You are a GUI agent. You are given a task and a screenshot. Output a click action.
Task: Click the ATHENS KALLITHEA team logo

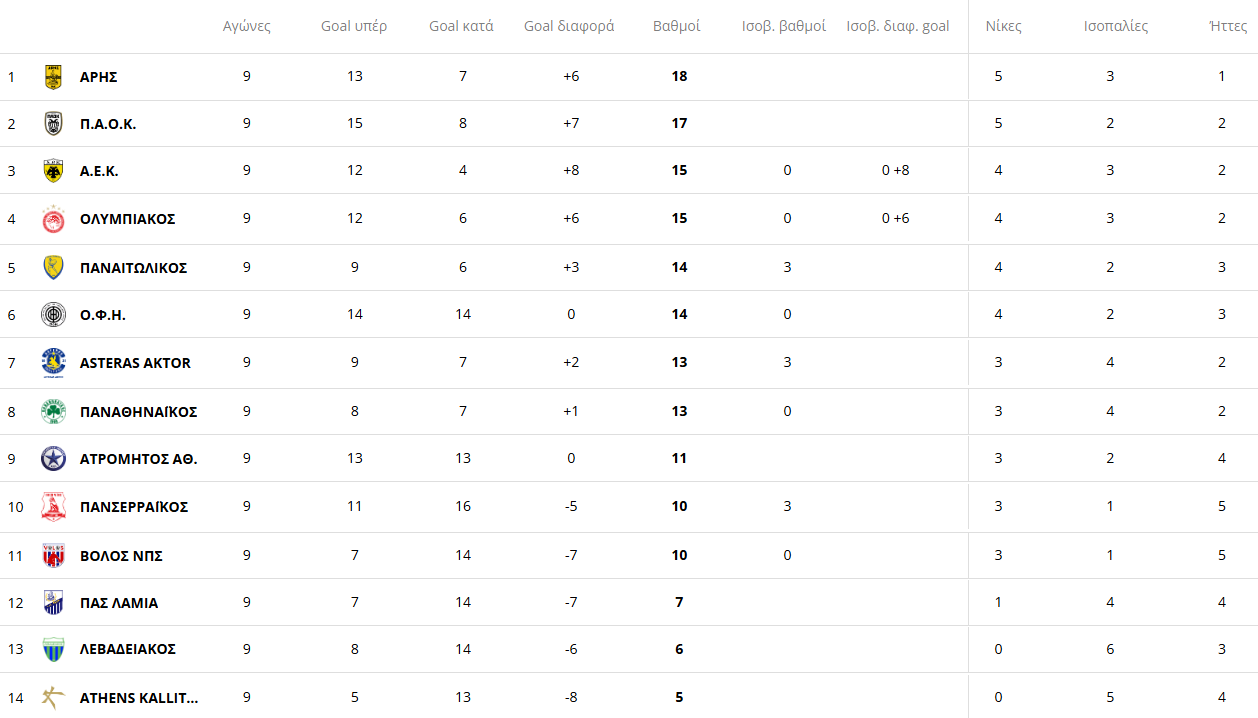(x=53, y=698)
